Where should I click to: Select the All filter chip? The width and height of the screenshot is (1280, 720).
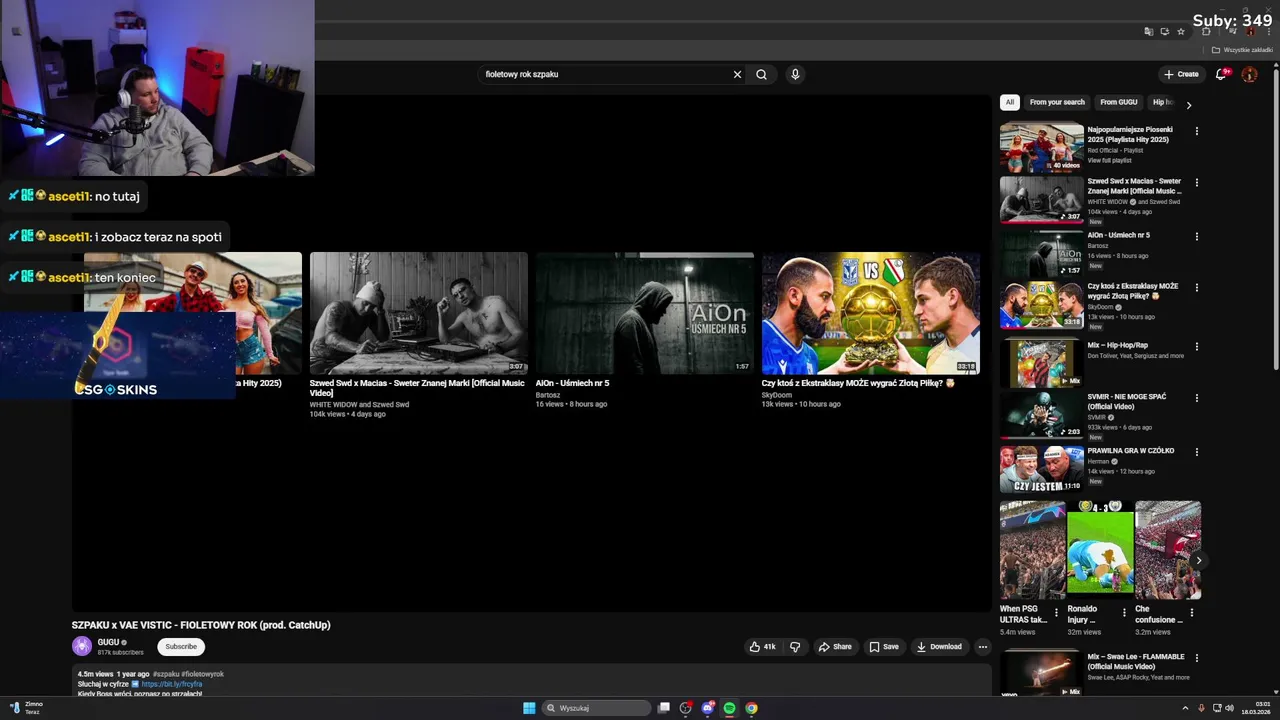1010,102
